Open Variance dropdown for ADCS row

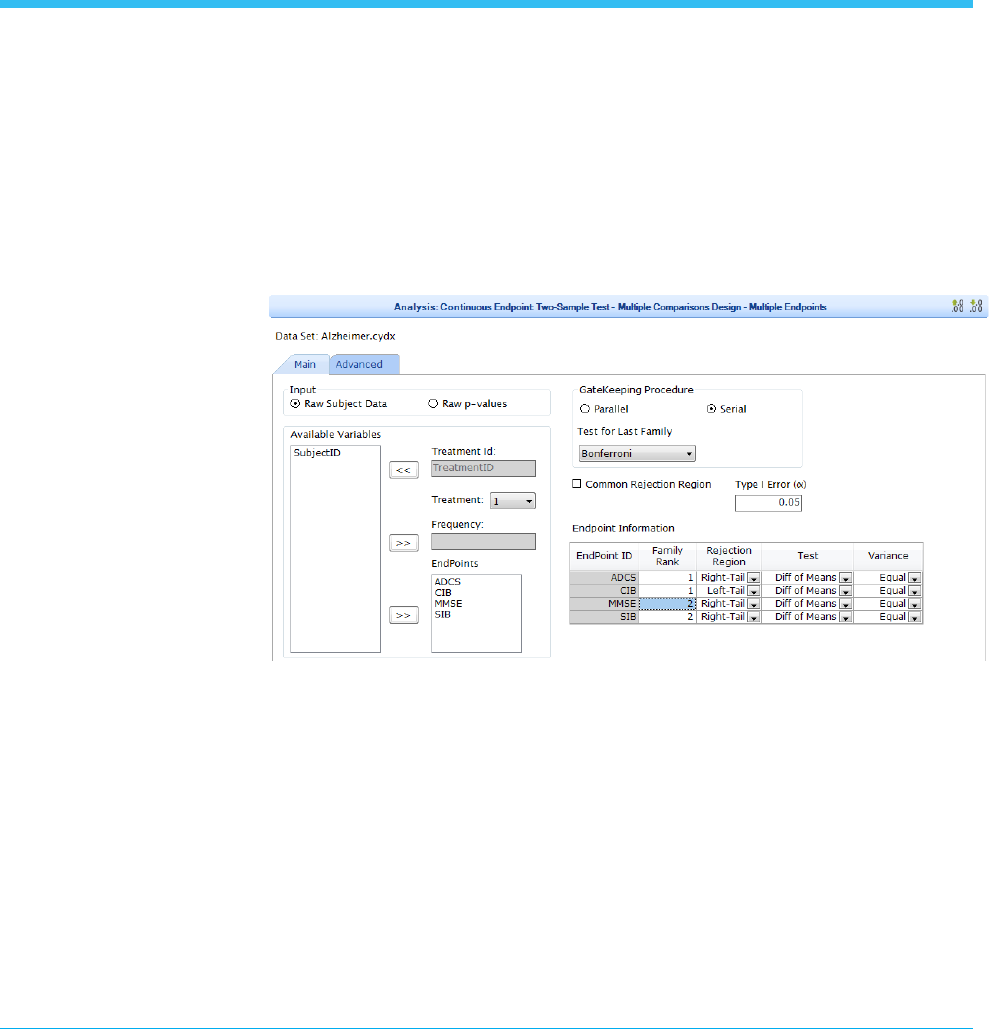point(915,578)
